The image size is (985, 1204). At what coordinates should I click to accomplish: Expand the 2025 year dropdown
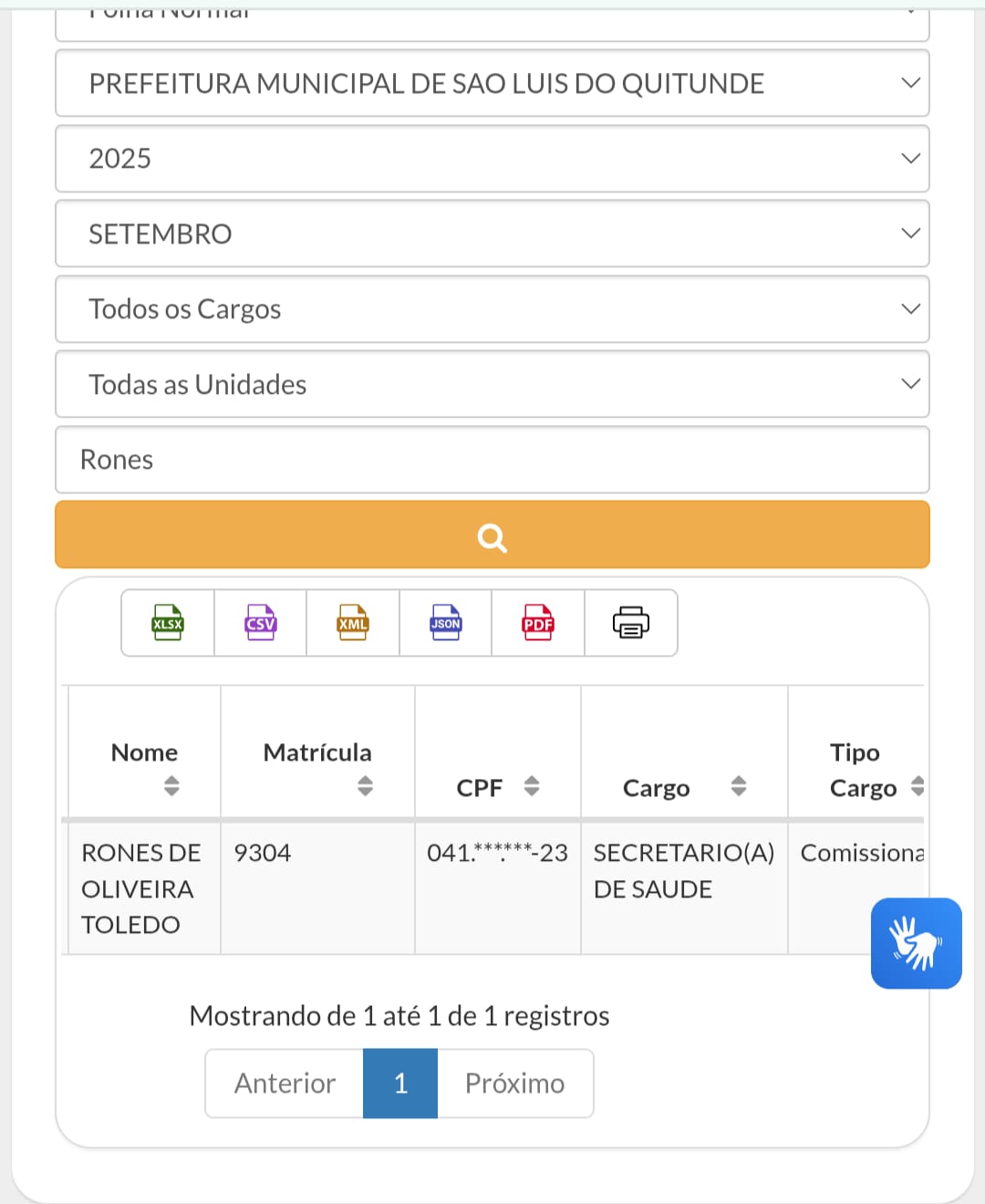493,159
